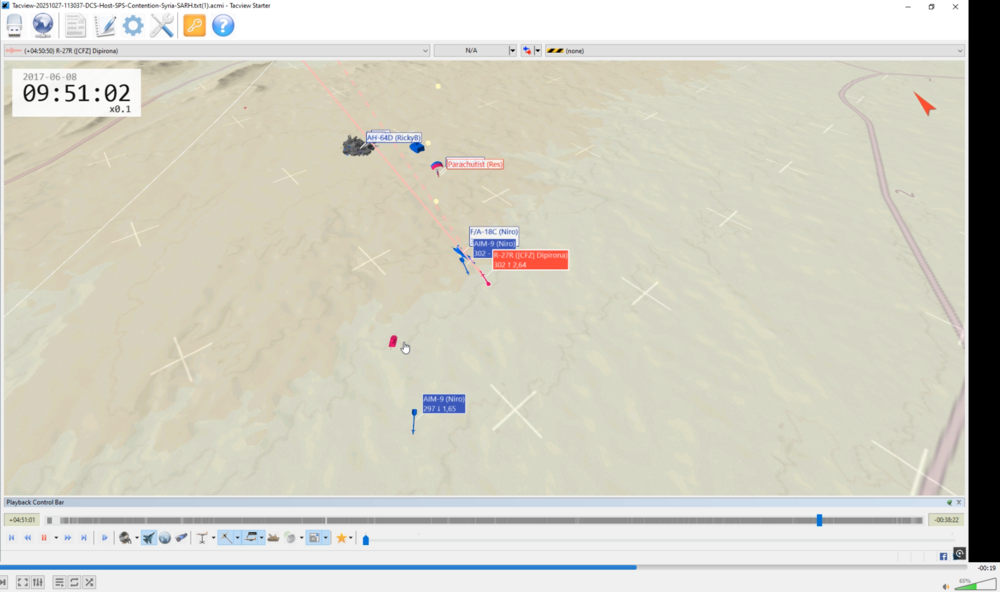This screenshot has width=1000, height=592.
Task: Click the +04:51:01 elapsed time field
Action: 22,520
